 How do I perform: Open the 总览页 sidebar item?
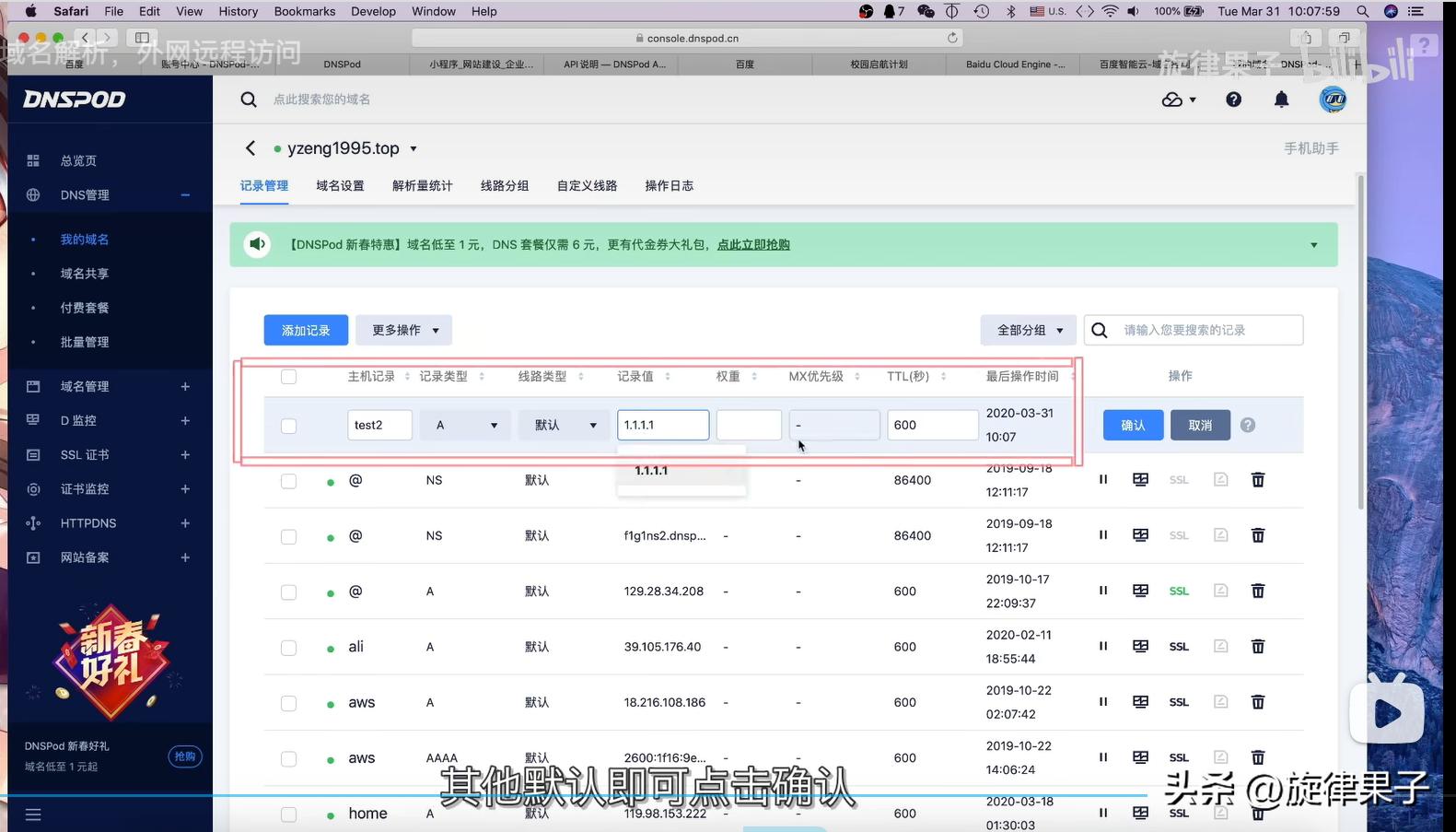click(x=77, y=160)
